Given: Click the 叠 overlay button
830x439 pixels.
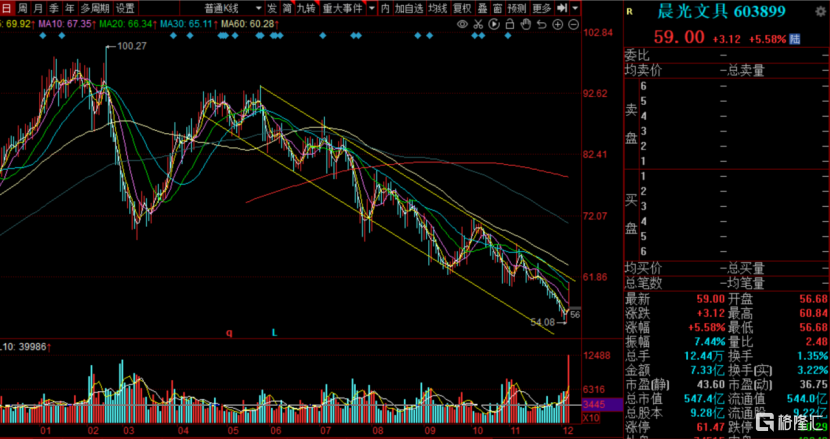Looking at the screenshot, I should coord(482,8).
